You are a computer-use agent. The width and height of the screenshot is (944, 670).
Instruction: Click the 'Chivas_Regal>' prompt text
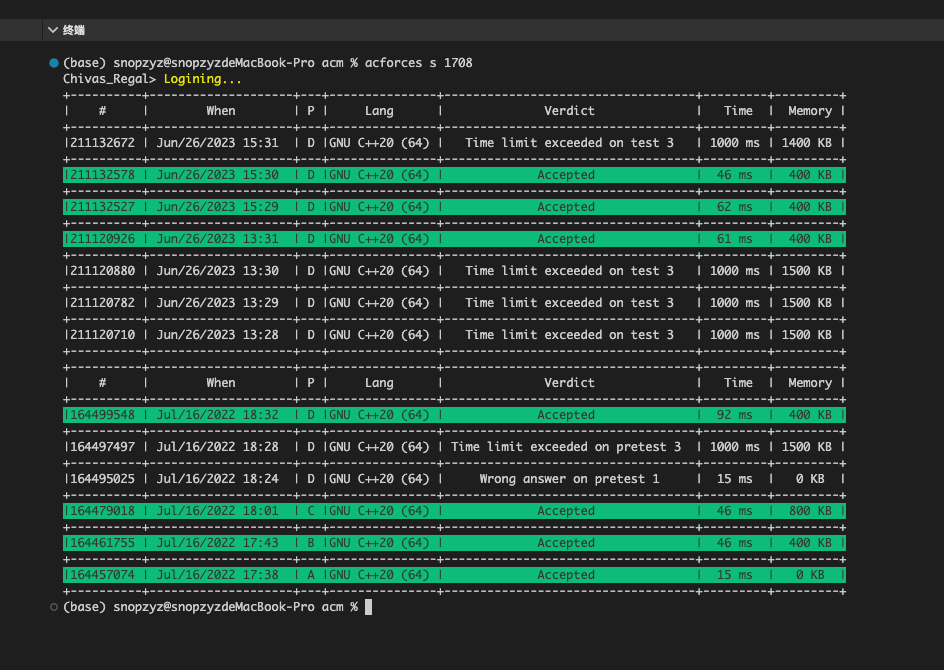click(x=110, y=79)
